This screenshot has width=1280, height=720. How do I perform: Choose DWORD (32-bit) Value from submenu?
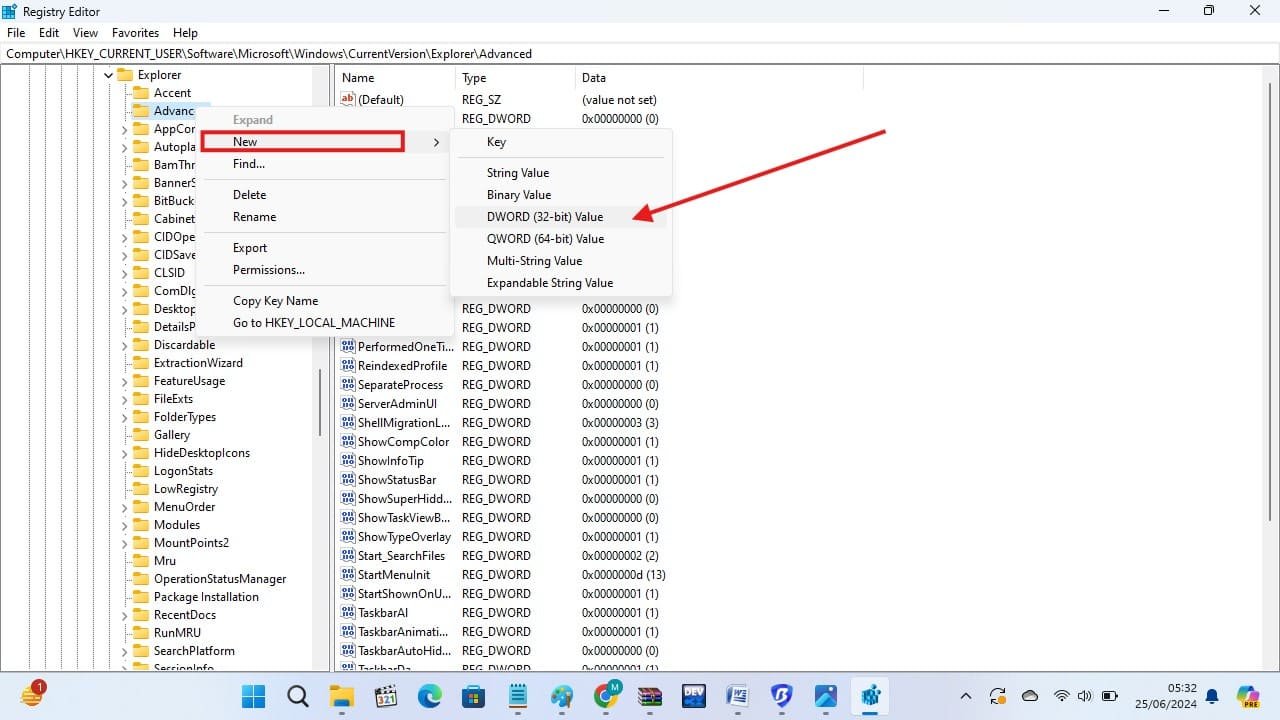545,217
